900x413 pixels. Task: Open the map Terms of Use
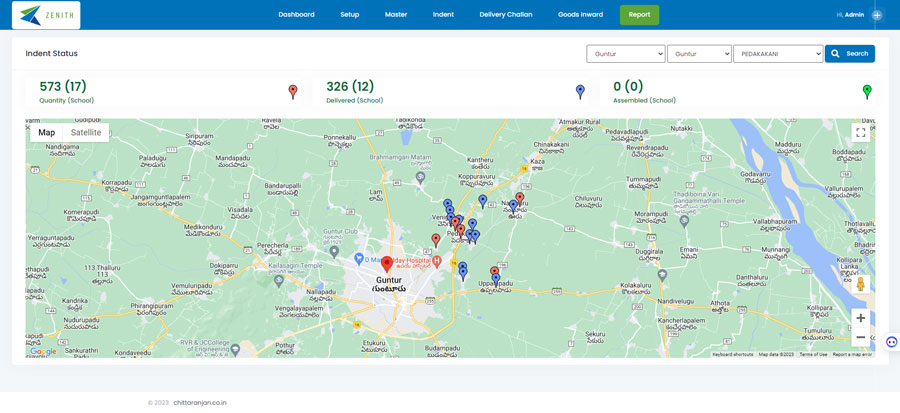click(813, 354)
